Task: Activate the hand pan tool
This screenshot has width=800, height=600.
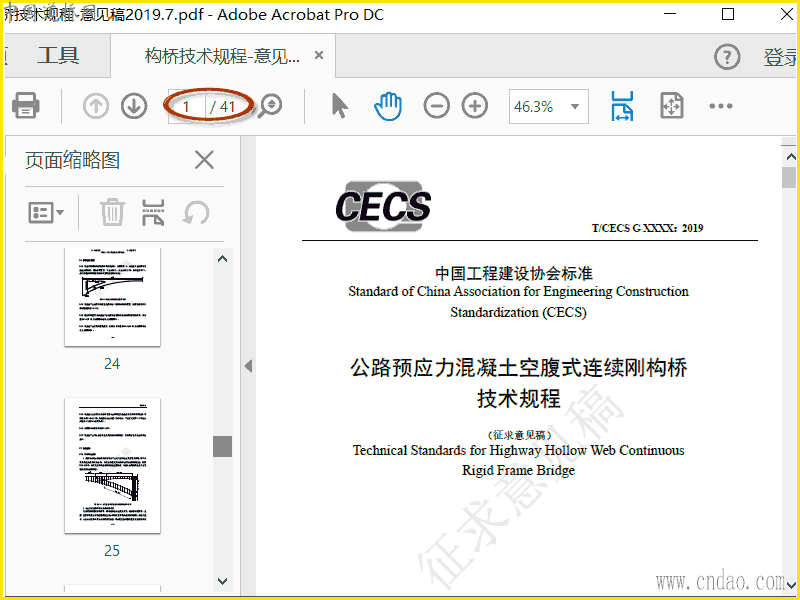Action: coord(388,106)
